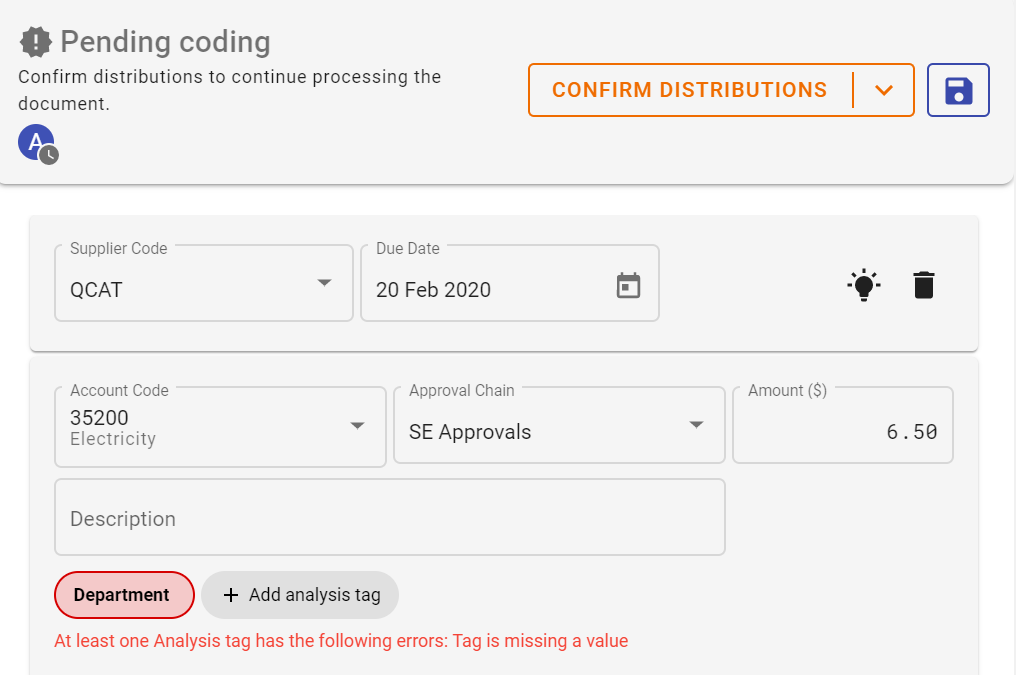Viewport: 1016px width, 675px height.
Task: Click the Add analysis tag button
Action: [x=299, y=594]
